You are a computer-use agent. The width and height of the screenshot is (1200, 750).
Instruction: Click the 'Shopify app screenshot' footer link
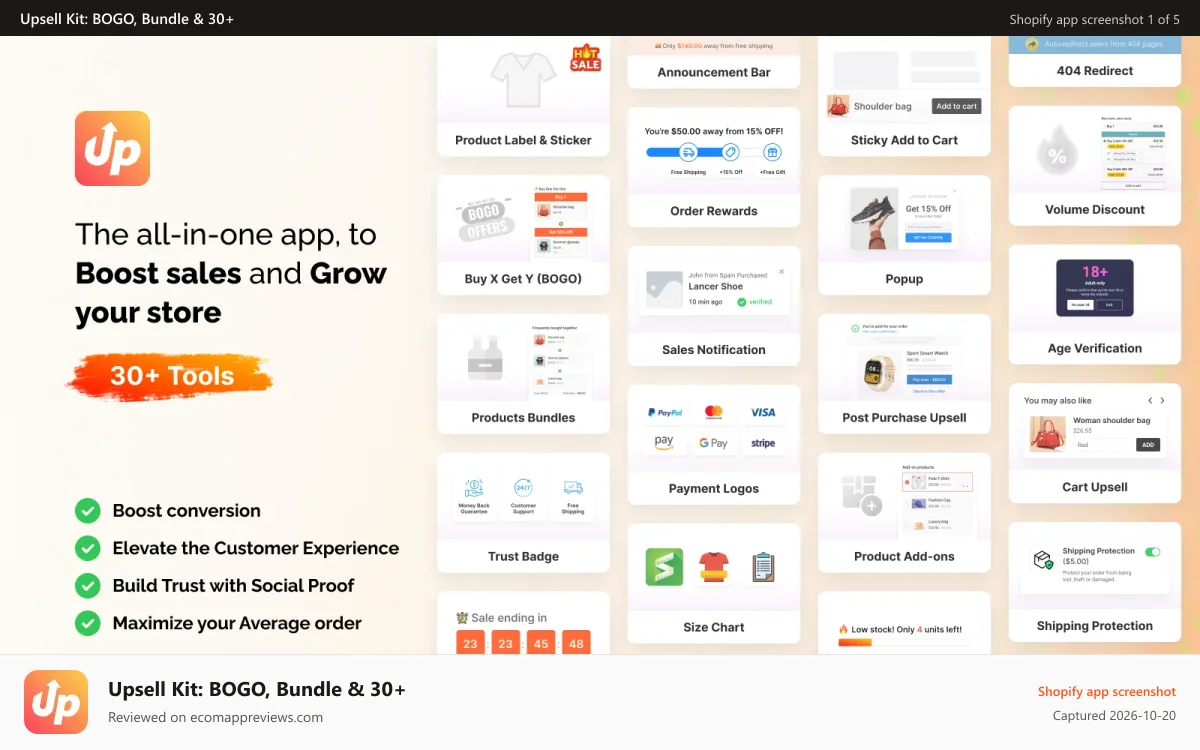coord(1107,691)
